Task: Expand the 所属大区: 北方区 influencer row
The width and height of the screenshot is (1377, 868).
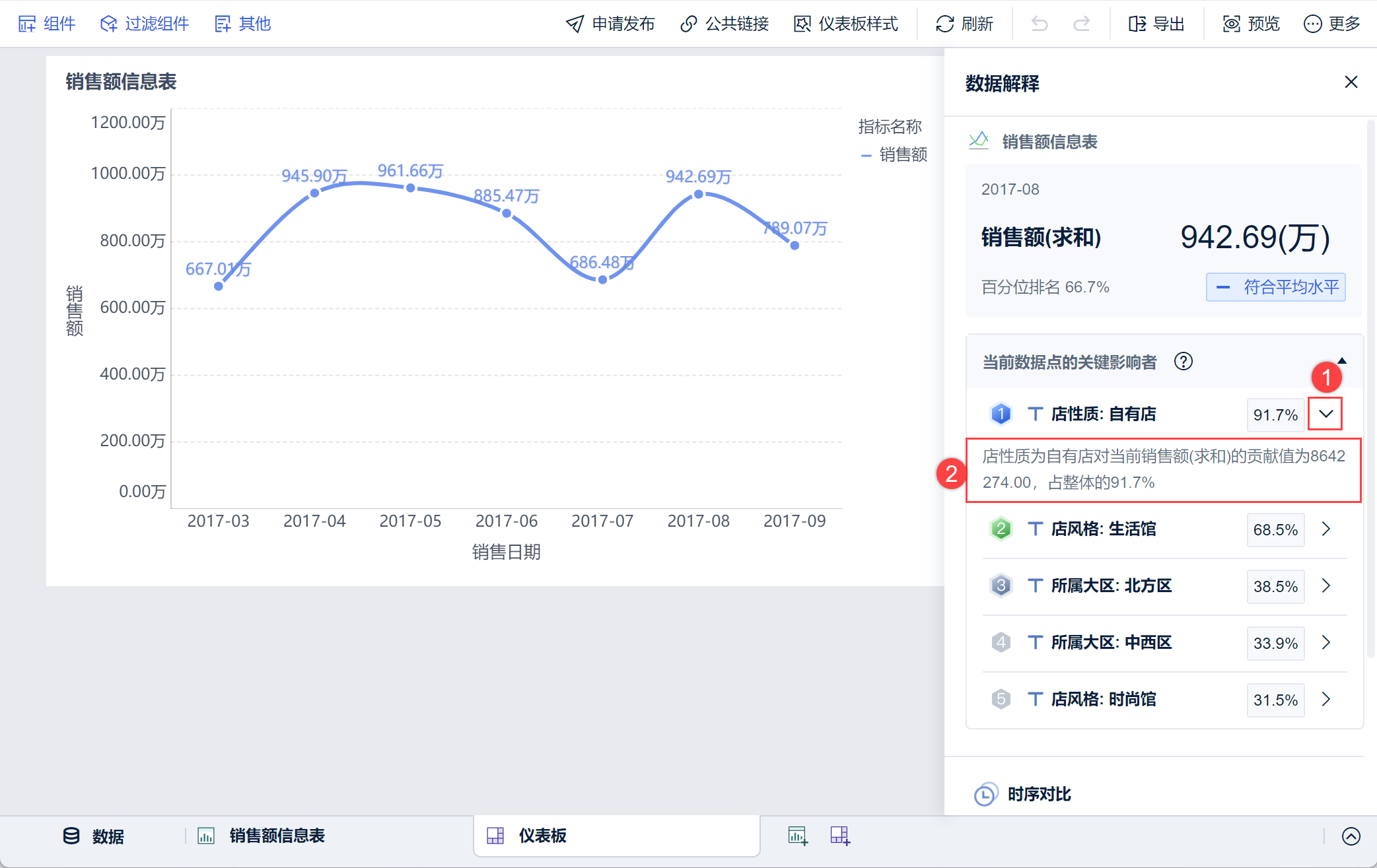Action: click(x=1325, y=585)
